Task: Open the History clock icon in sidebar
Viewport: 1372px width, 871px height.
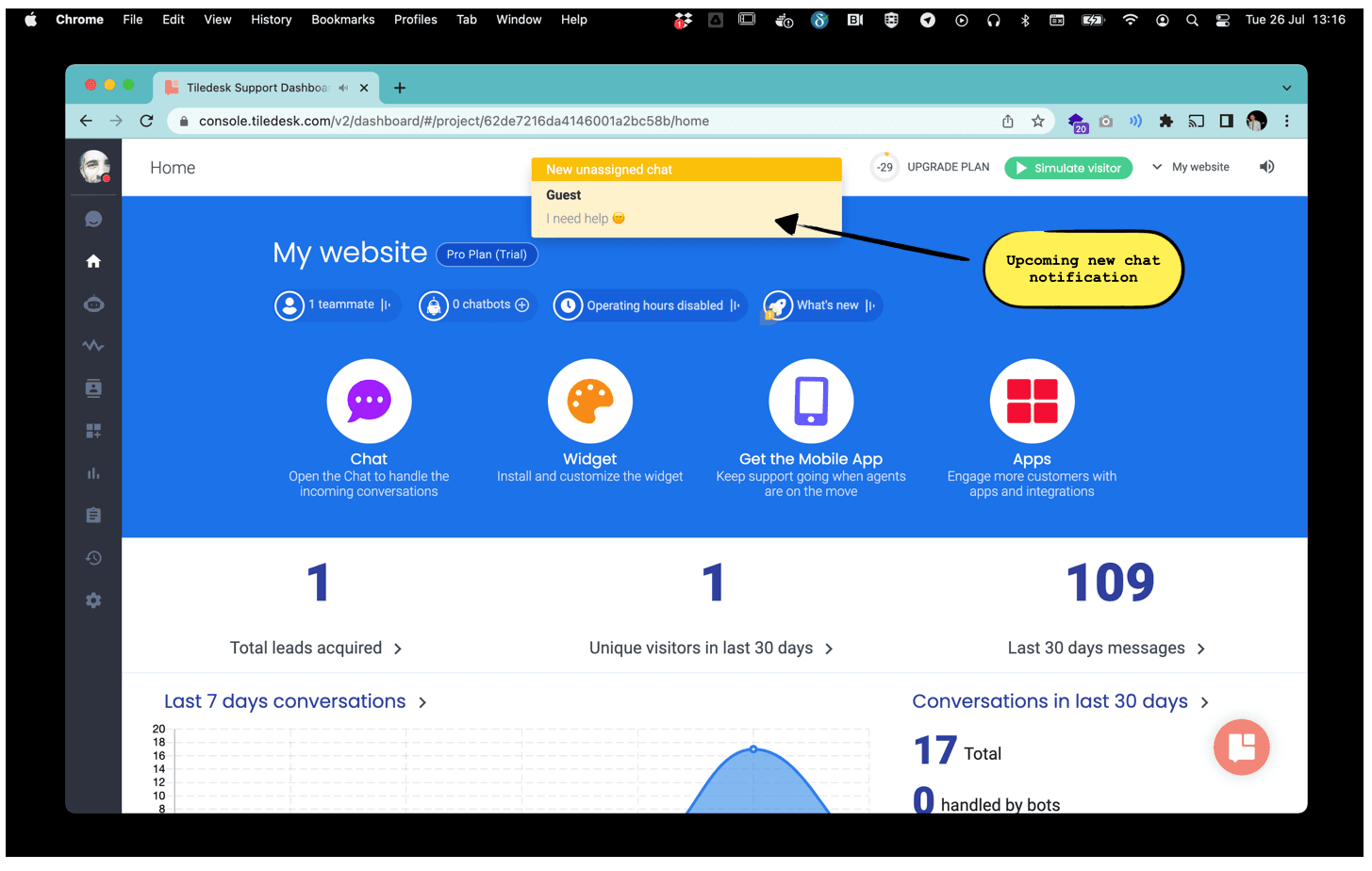Action: [x=93, y=558]
